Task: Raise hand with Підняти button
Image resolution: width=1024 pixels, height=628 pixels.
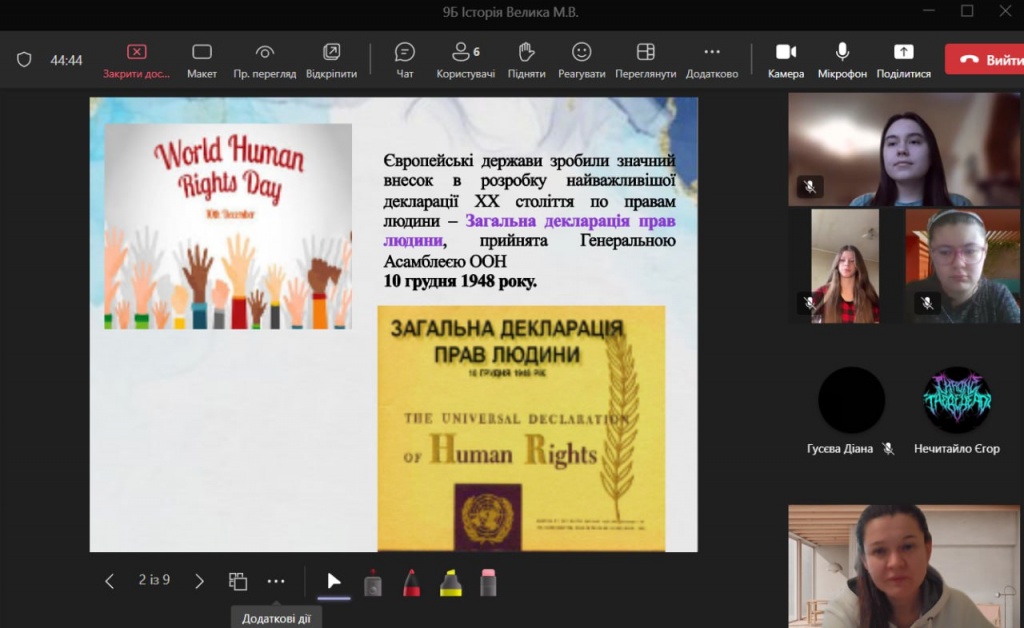Action: click(526, 59)
